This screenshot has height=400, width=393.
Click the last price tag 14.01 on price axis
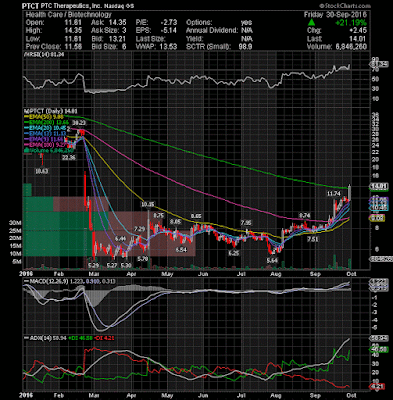click(x=380, y=186)
